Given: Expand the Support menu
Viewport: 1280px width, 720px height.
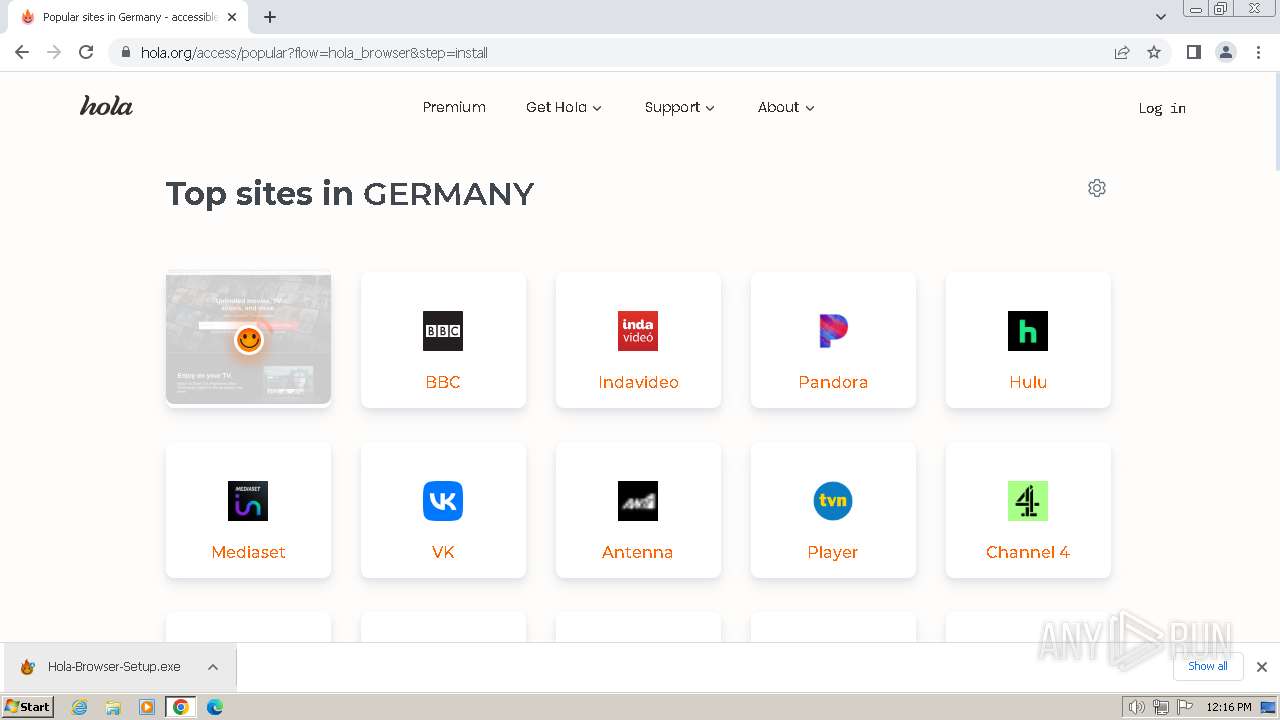Looking at the screenshot, I should 680,107.
